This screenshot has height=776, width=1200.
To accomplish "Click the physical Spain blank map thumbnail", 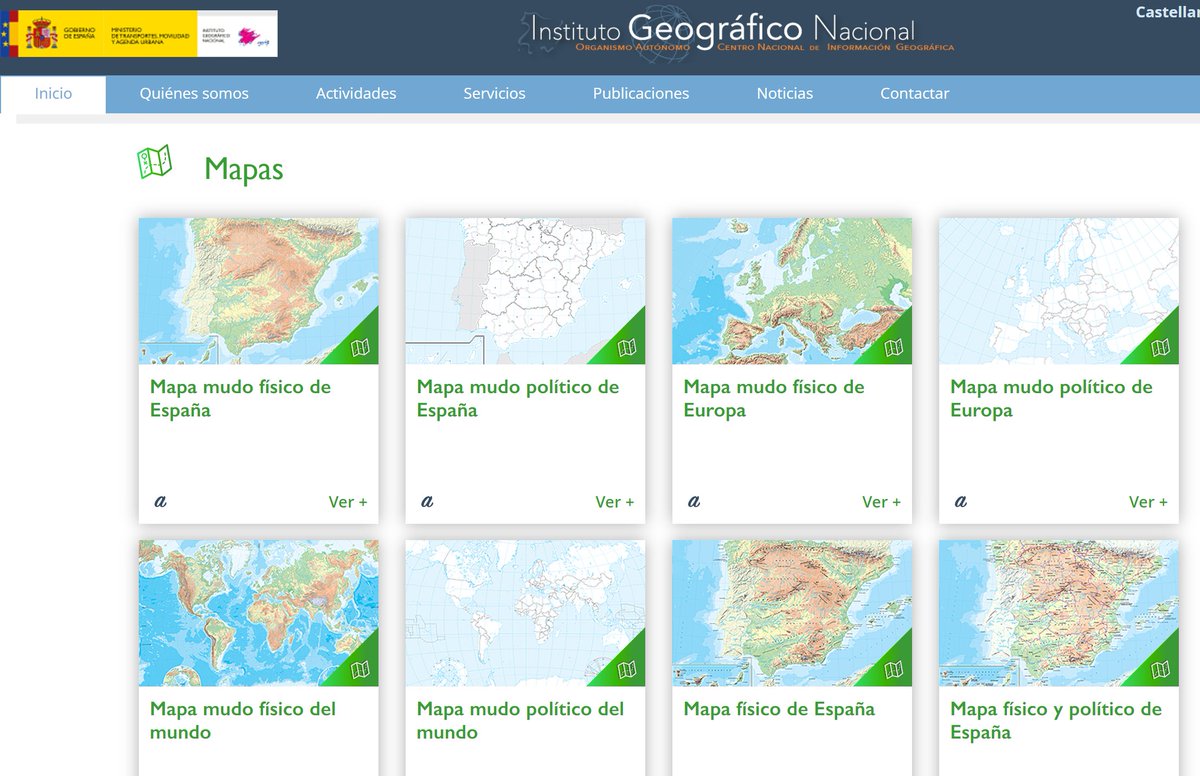I will [x=259, y=291].
